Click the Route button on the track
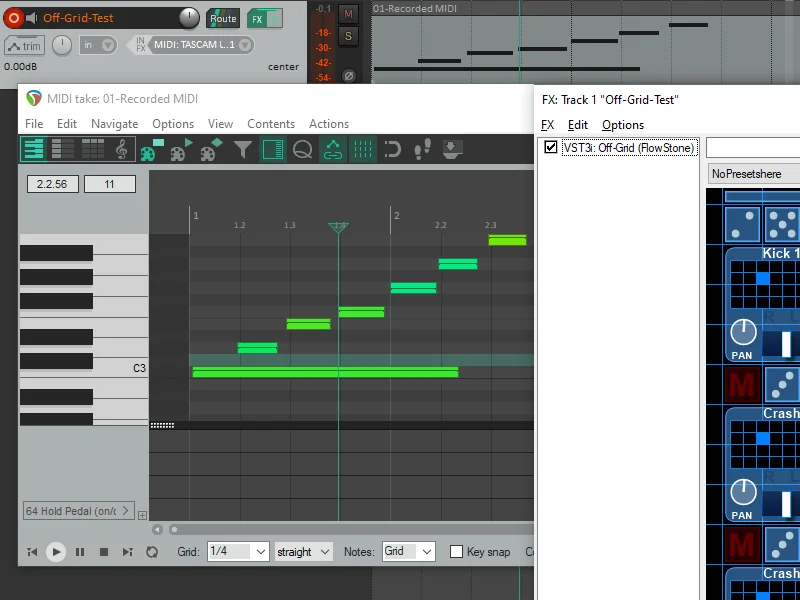 click(223, 18)
